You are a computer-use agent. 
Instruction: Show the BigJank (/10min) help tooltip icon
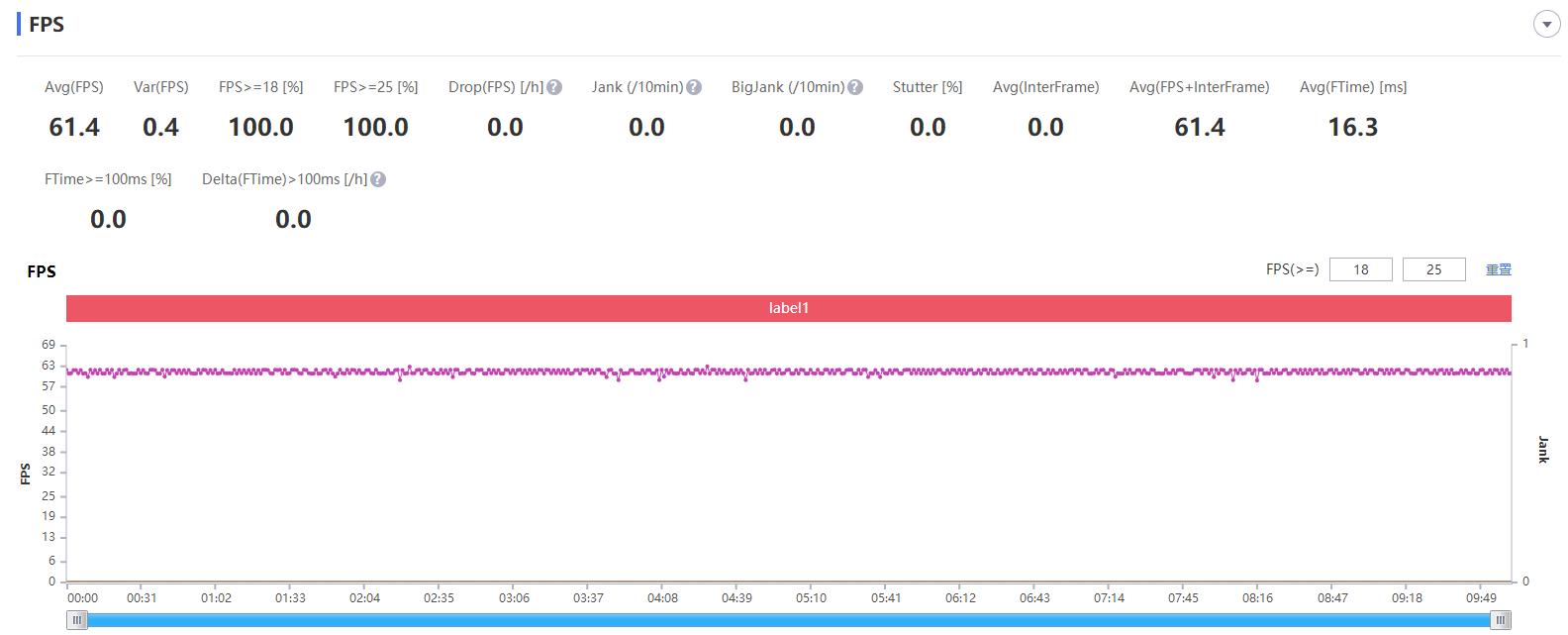point(855,87)
